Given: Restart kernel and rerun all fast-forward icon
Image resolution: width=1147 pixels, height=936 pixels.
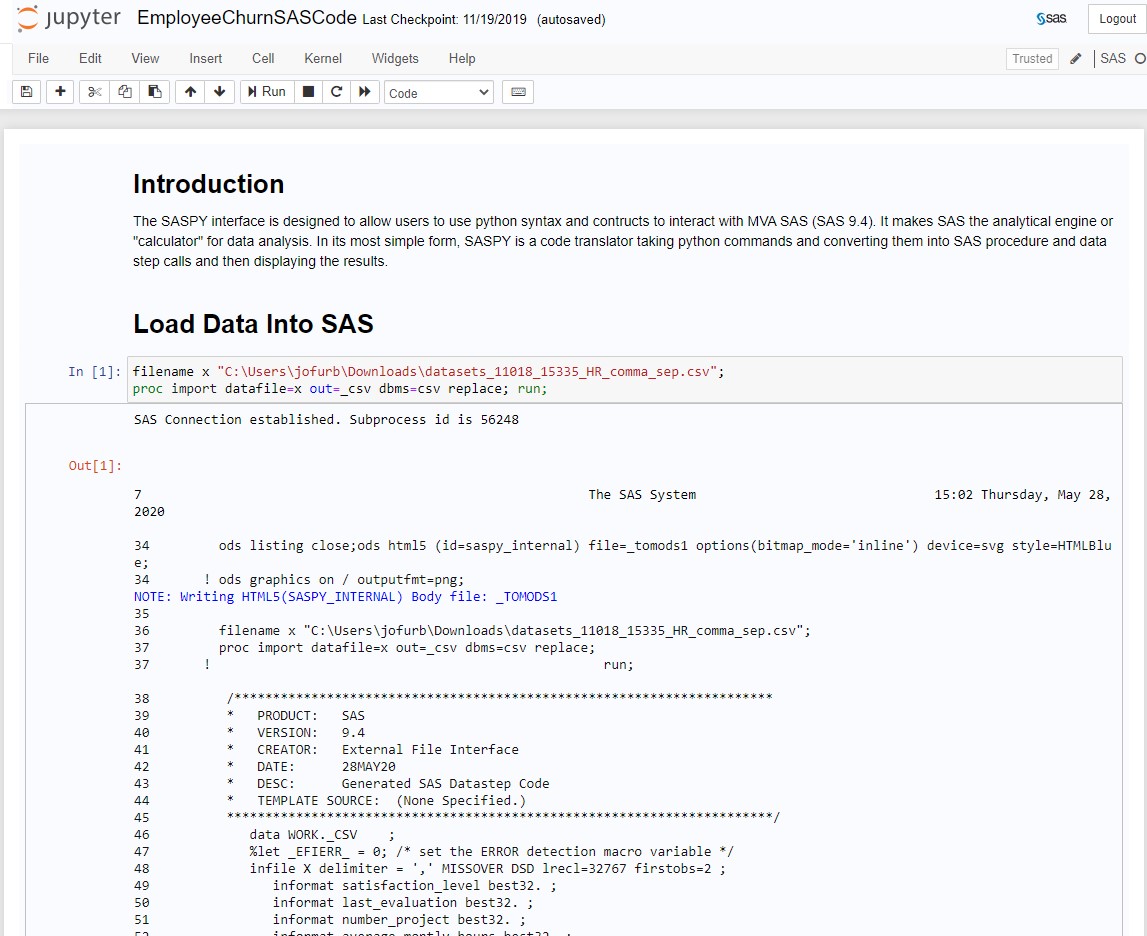Looking at the screenshot, I should pos(364,92).
